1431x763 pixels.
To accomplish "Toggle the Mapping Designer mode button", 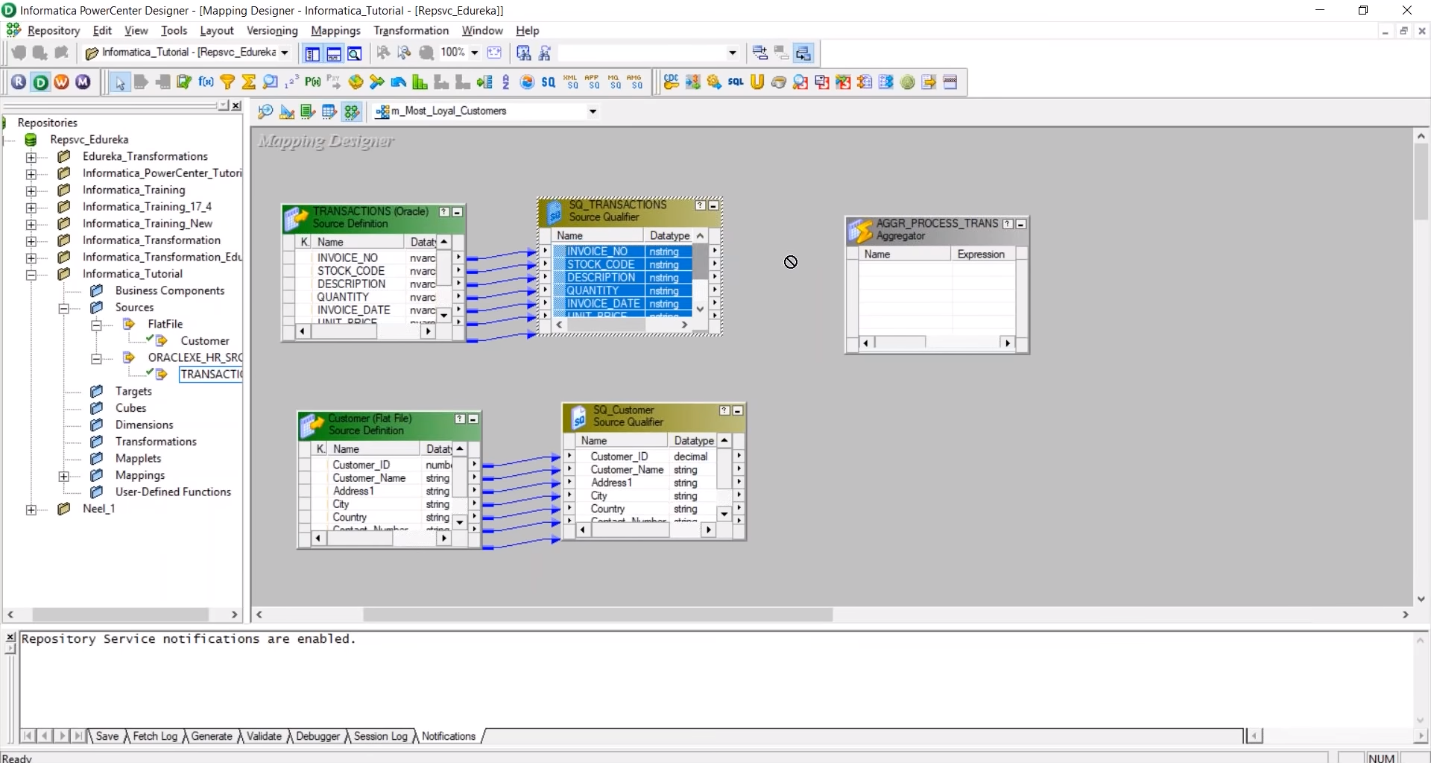I will 350,111.
